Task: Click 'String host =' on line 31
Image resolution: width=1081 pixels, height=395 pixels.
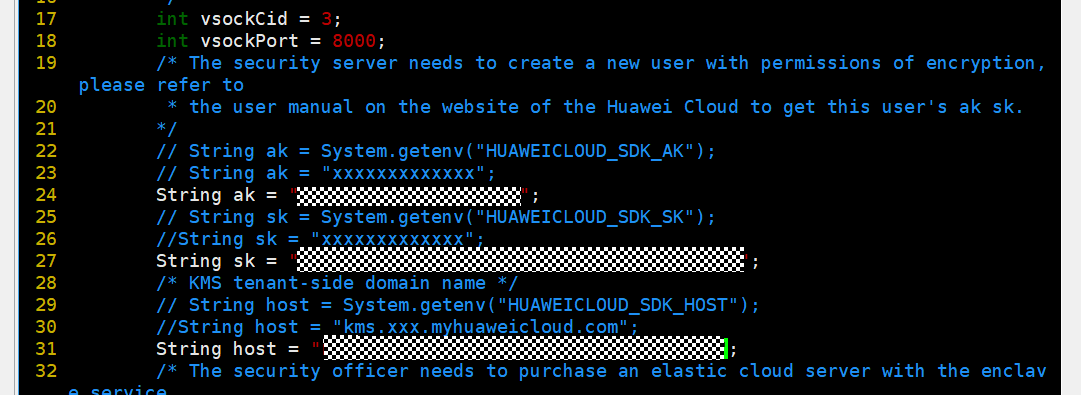Action: [227, 350]
